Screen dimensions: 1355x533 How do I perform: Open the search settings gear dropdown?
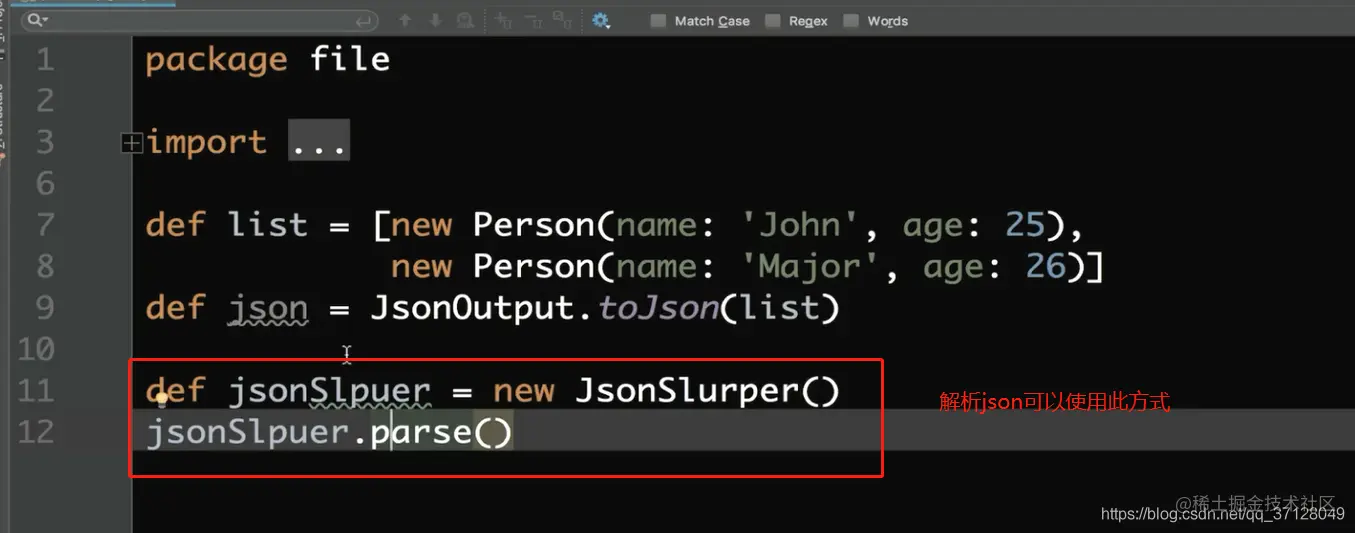pyautogui.click(x=601, y=20)
